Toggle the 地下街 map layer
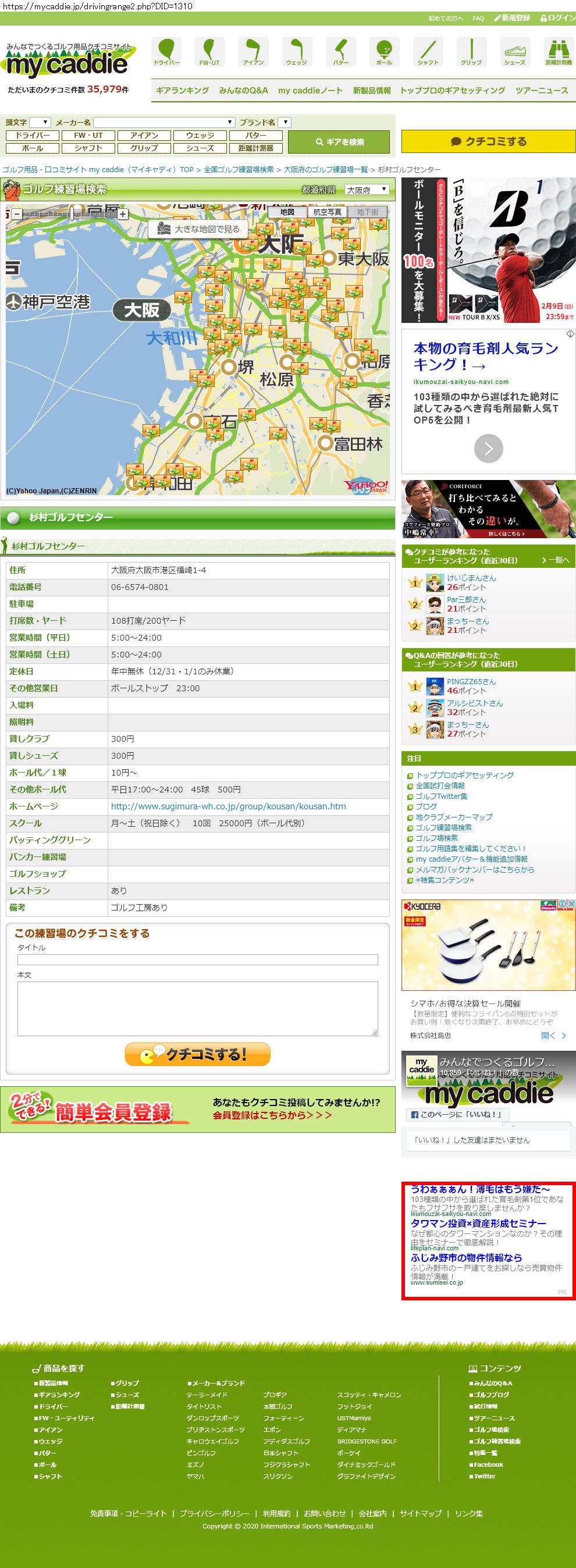Viewport: 576px width, 1568px height. [x=367, y=212]
